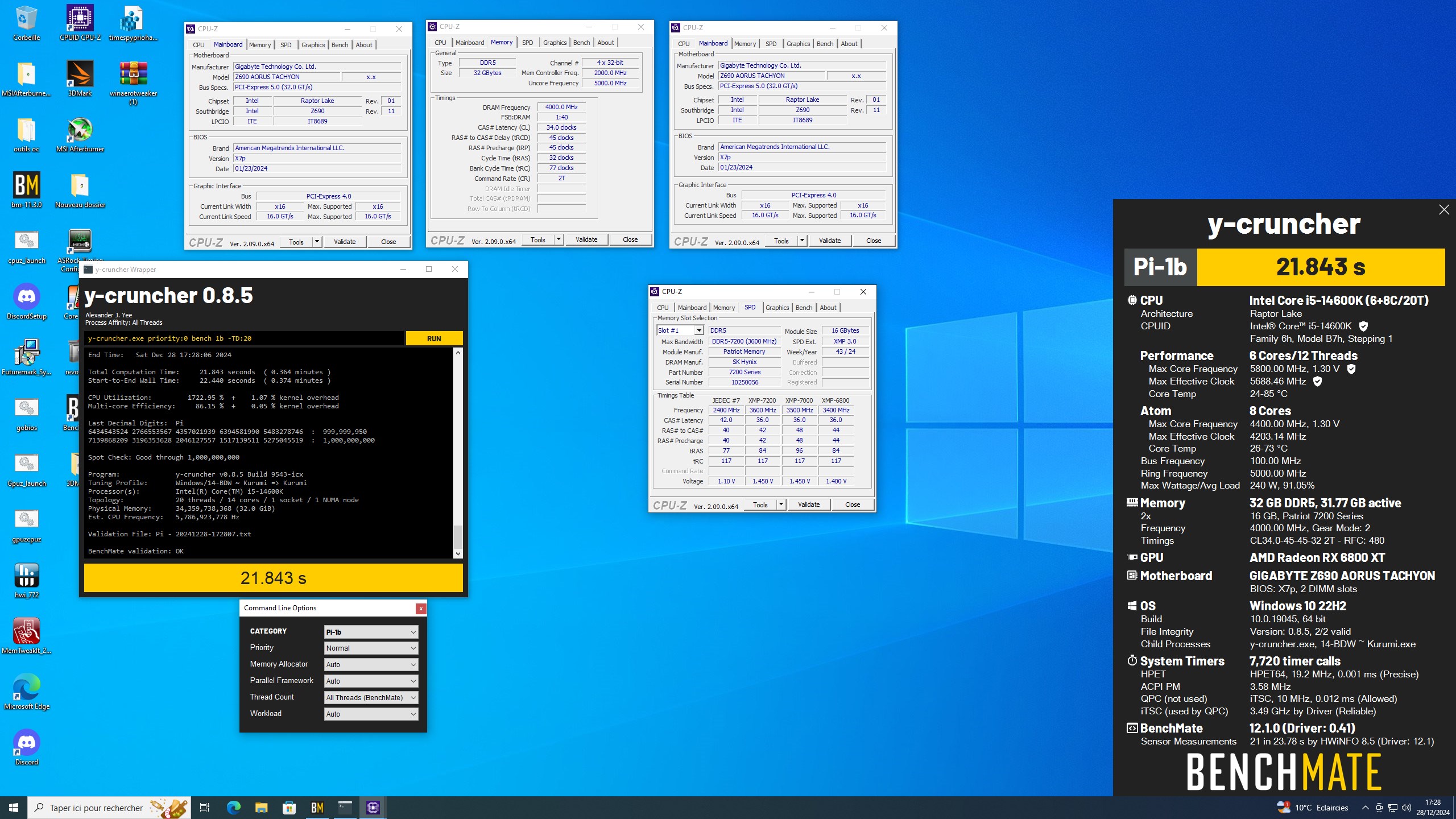Switch to Graphics tab in left CPU-Z window
Viewport: 1456px width, 819px height.
(x=313, y=45)
